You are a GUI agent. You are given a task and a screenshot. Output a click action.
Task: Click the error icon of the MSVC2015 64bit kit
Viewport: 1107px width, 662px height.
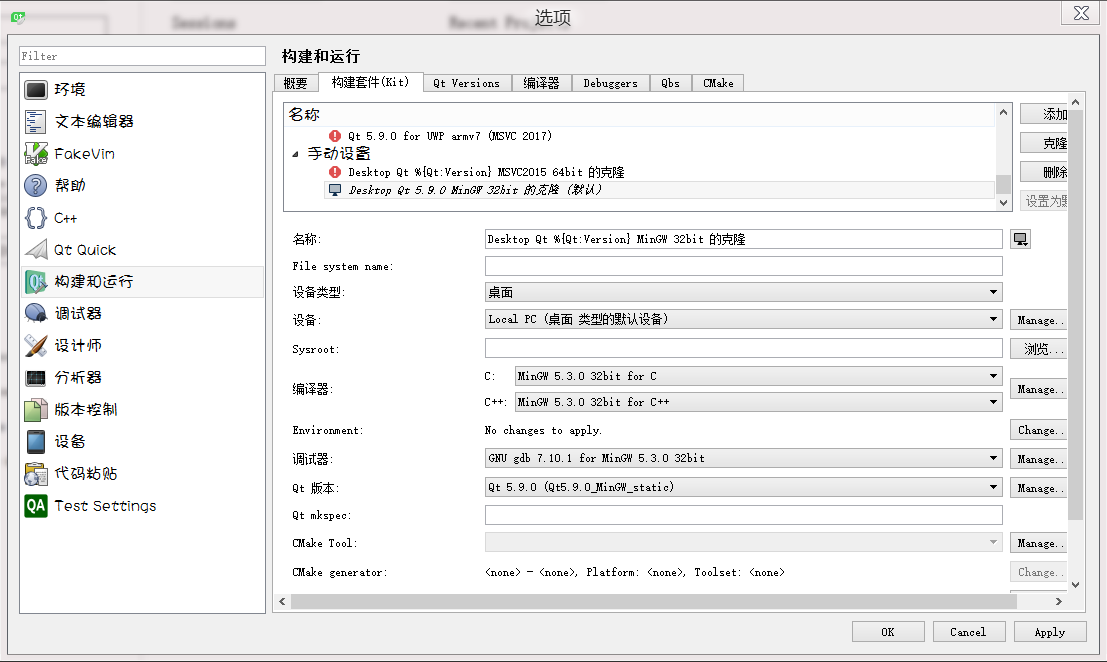point(335,171)
